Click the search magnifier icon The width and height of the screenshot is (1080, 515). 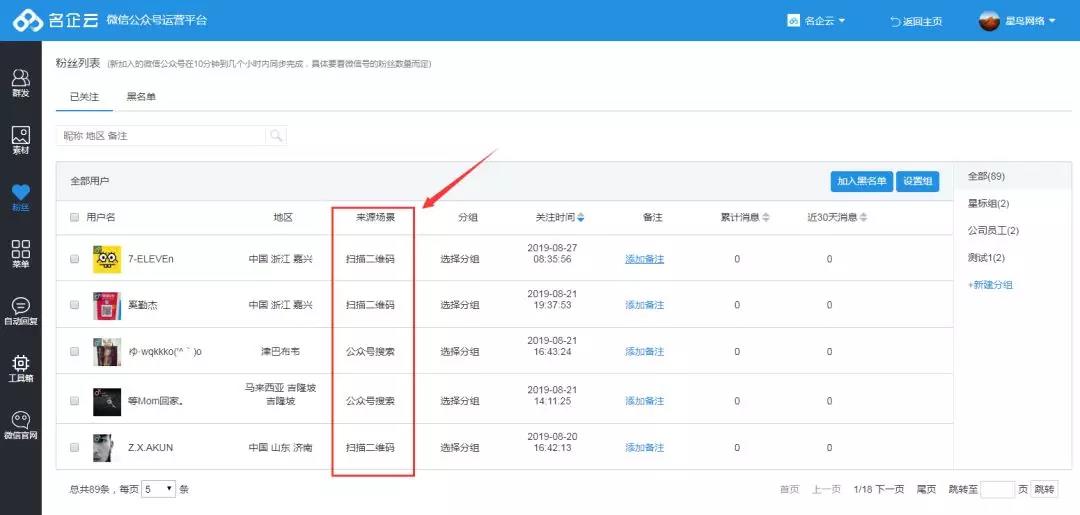coord(275,136)
